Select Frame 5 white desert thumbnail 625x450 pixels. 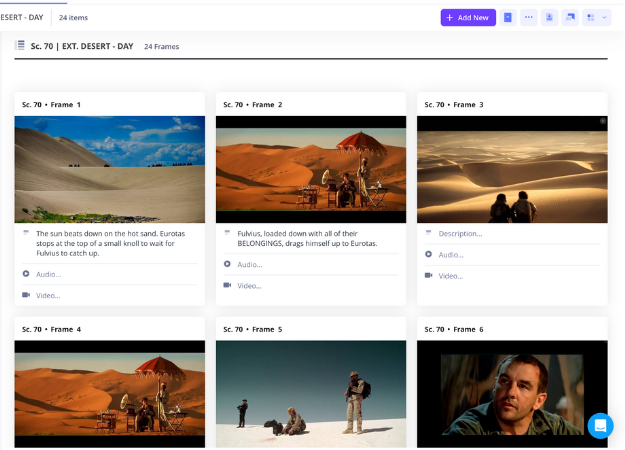(311, 394)
